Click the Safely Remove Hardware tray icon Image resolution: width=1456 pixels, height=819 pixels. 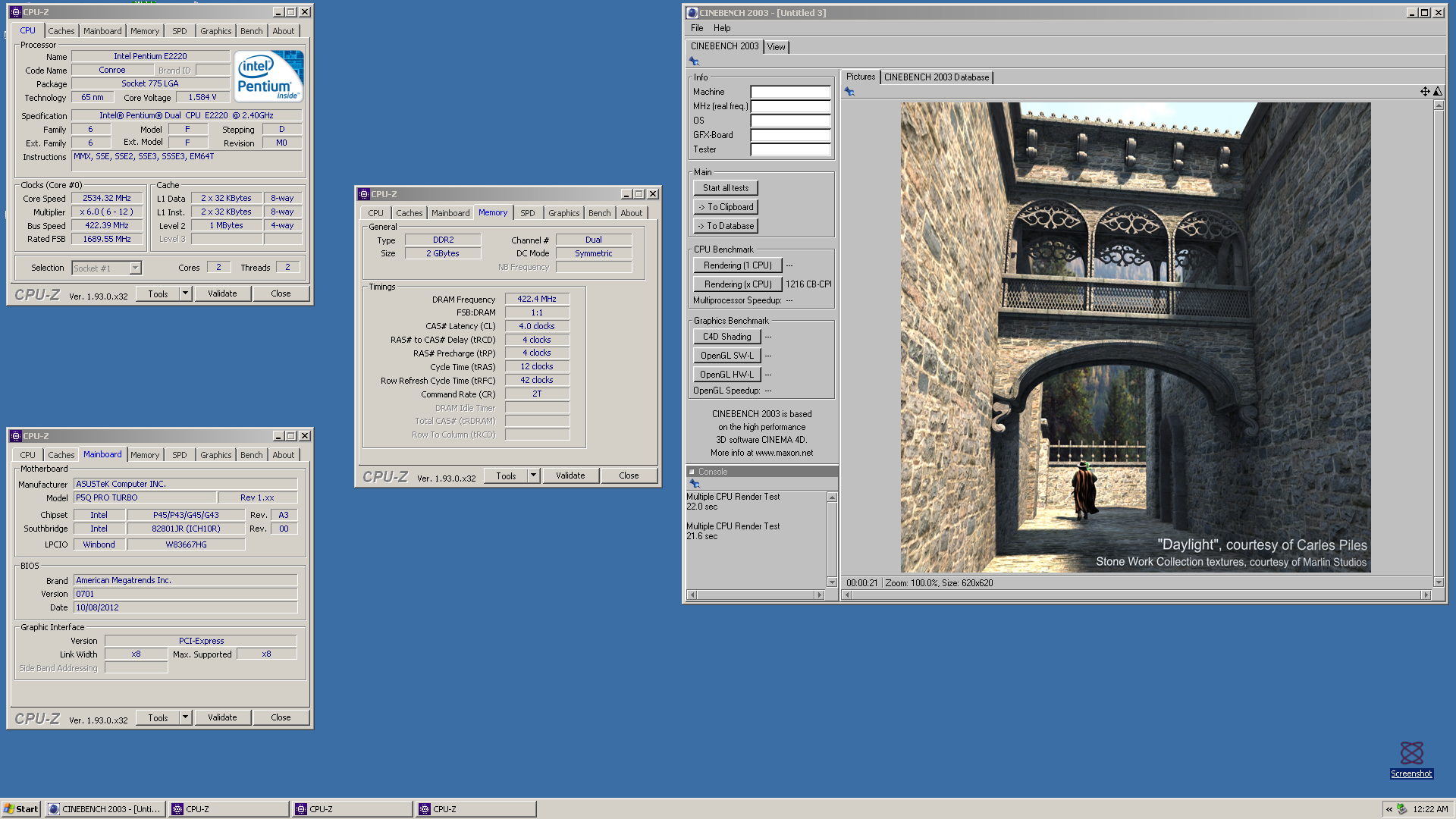tap(1402, 809)
